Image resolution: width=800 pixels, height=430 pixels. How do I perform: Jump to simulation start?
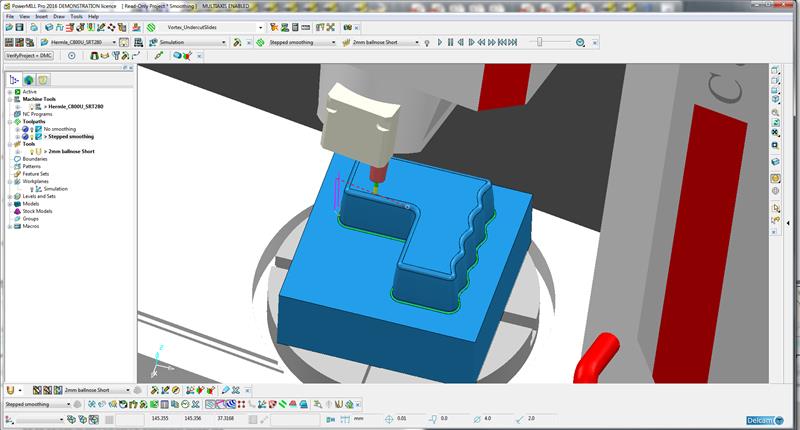click(502, 42)
